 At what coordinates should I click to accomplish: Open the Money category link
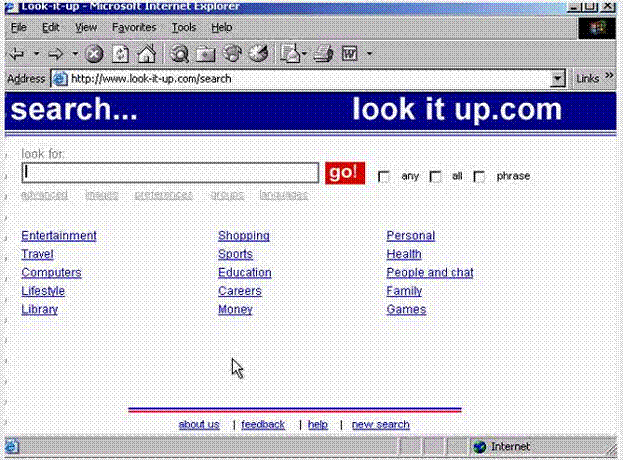[236, 309]
